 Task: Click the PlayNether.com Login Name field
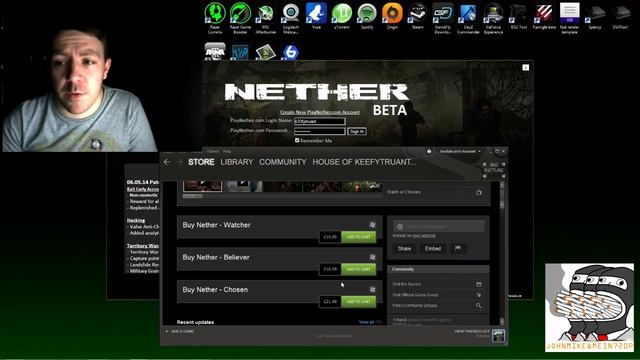(320, 121)
